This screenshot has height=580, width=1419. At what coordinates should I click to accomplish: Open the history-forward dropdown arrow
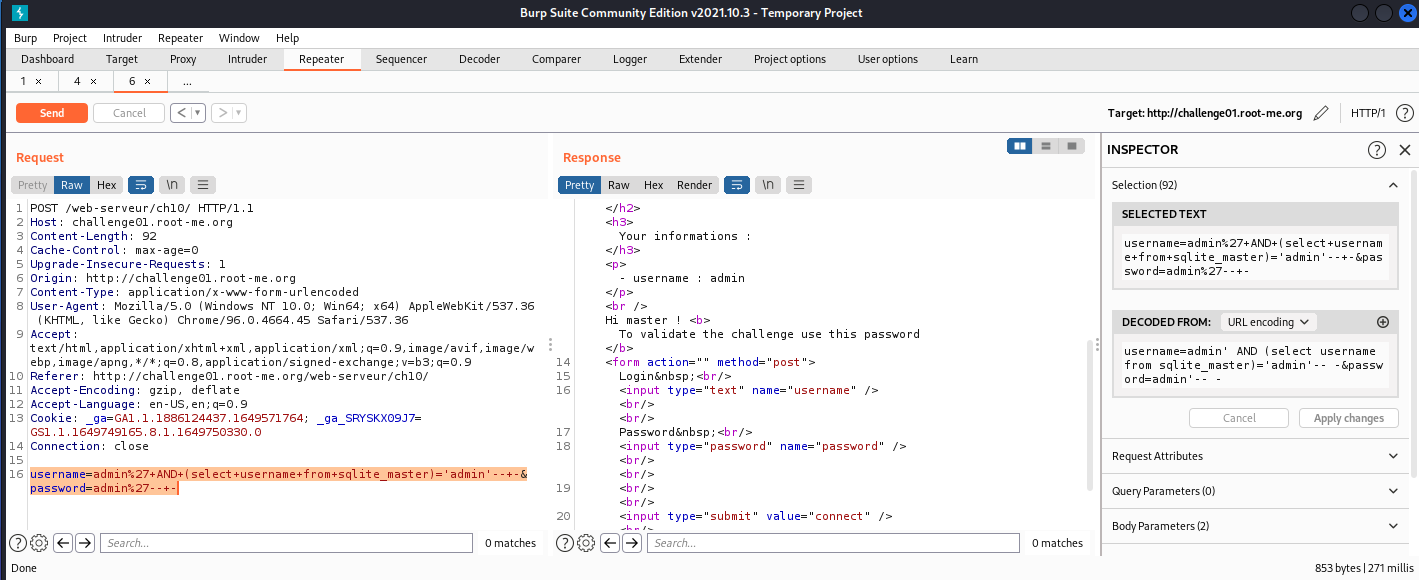tap(239, 113)
